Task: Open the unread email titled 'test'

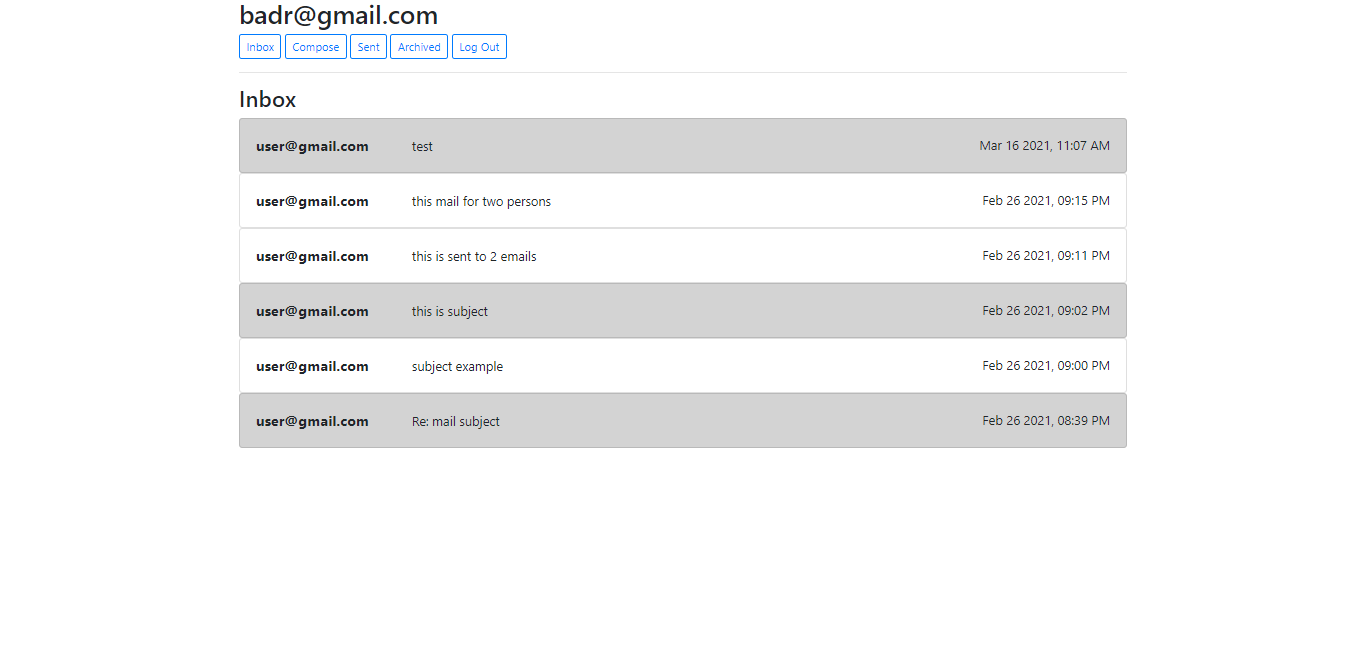Action: 683,145
